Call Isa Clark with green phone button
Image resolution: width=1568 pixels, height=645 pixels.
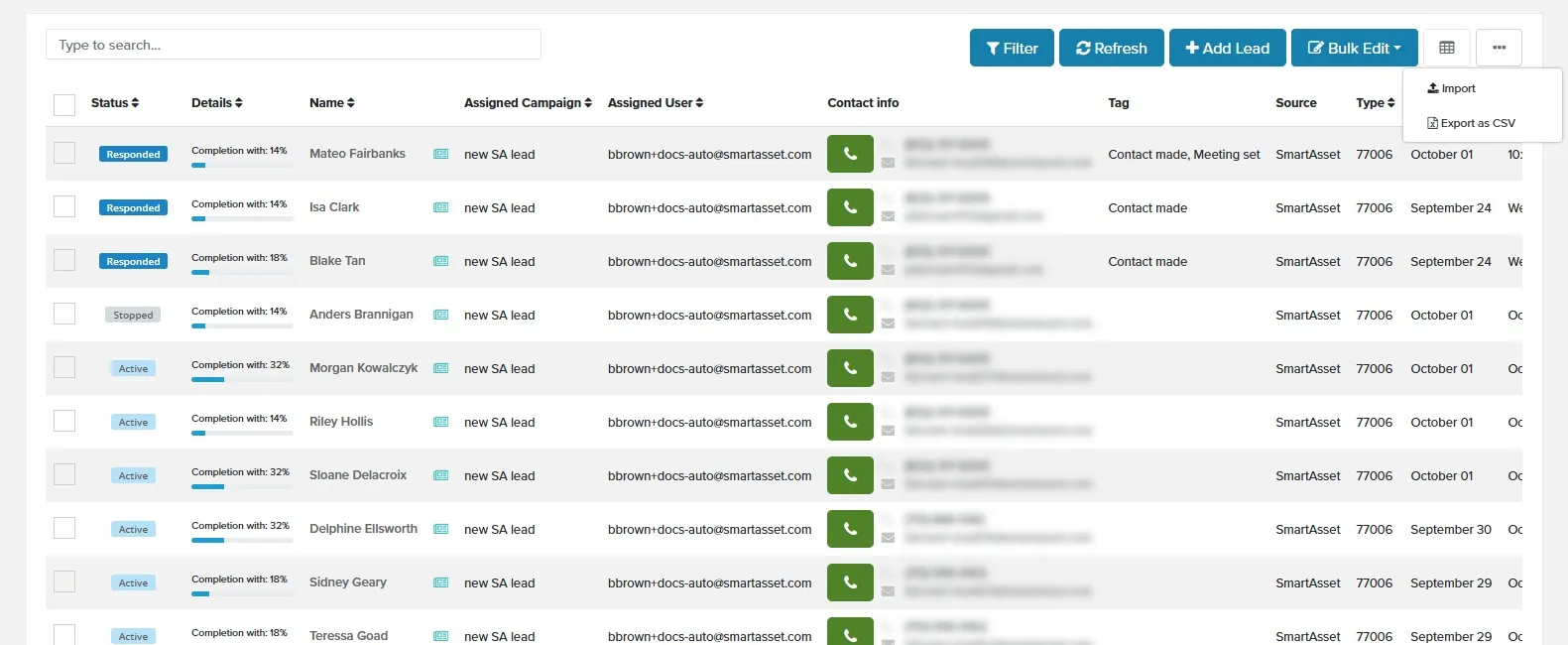point(850,207)
